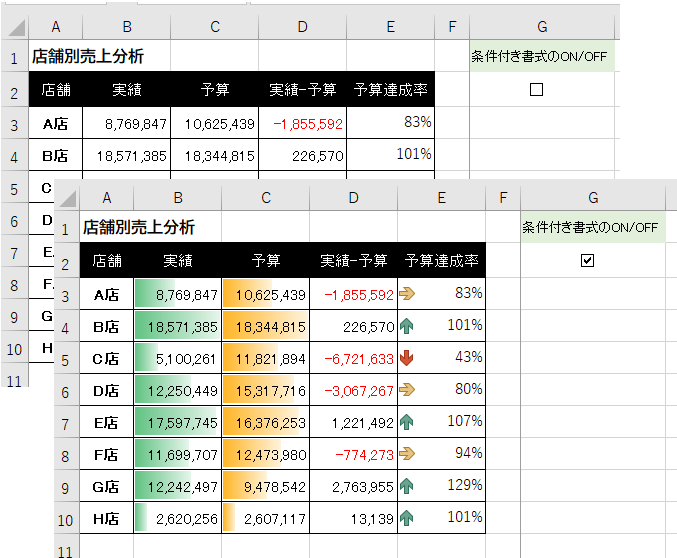Viewport: 677px width, 558px height.
Task: Select the back sheet's column F header
Action: click(x=453, y=25)
